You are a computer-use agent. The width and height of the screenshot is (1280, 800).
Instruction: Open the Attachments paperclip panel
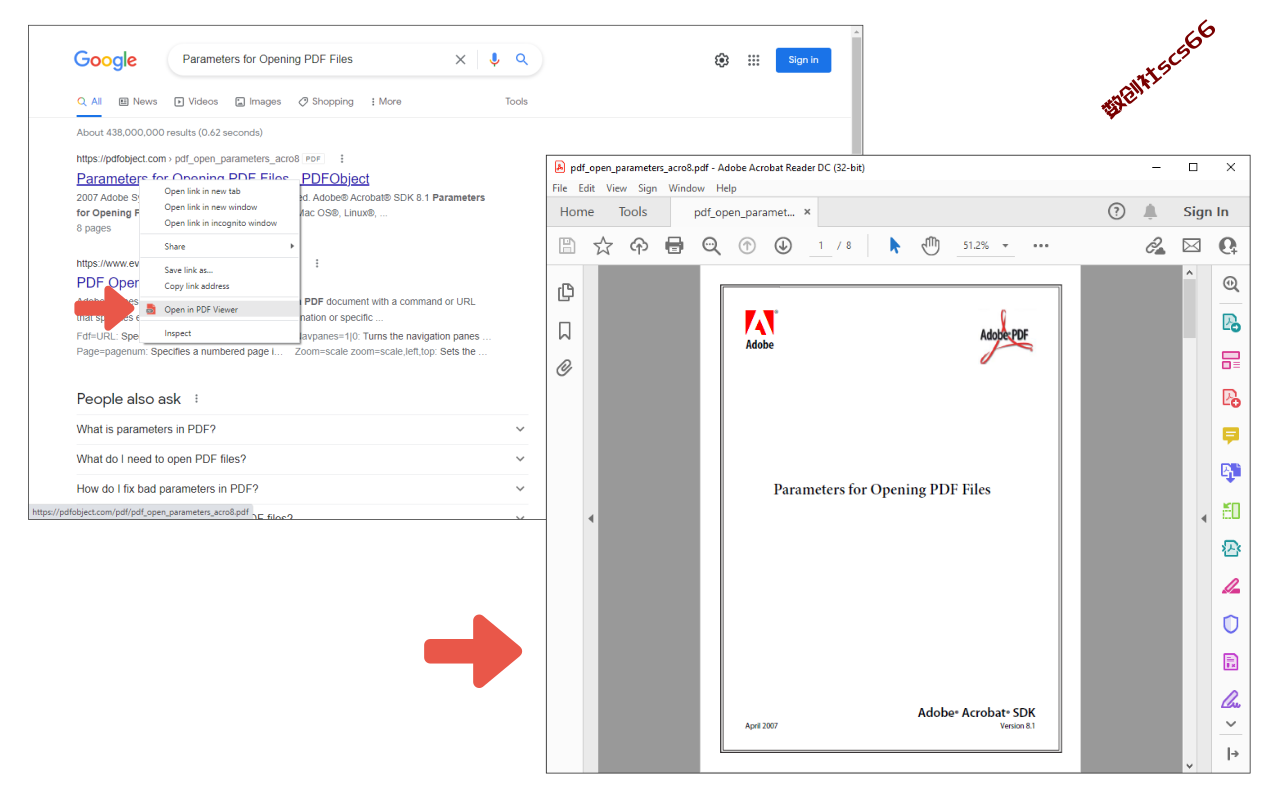pos(565,368)
